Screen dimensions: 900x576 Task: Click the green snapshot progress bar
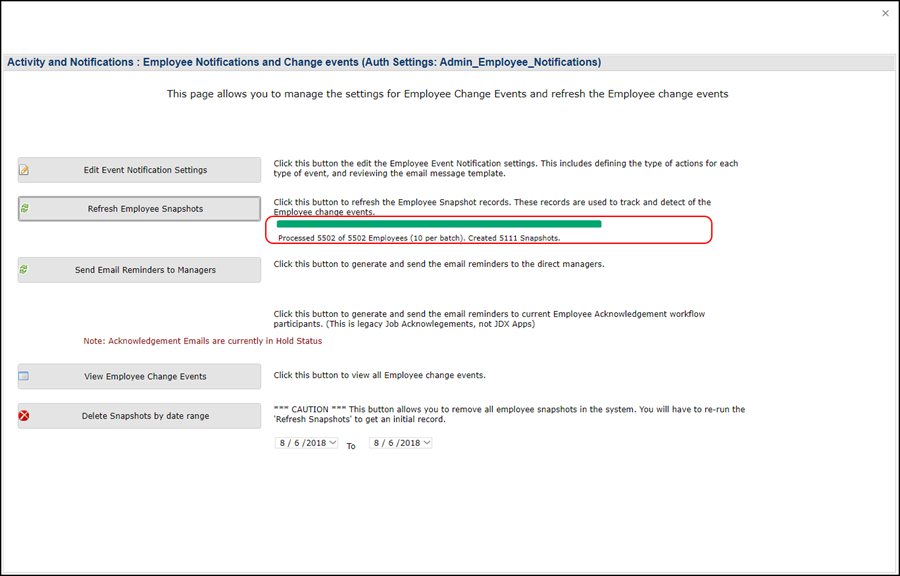click(x=439, y=224)
